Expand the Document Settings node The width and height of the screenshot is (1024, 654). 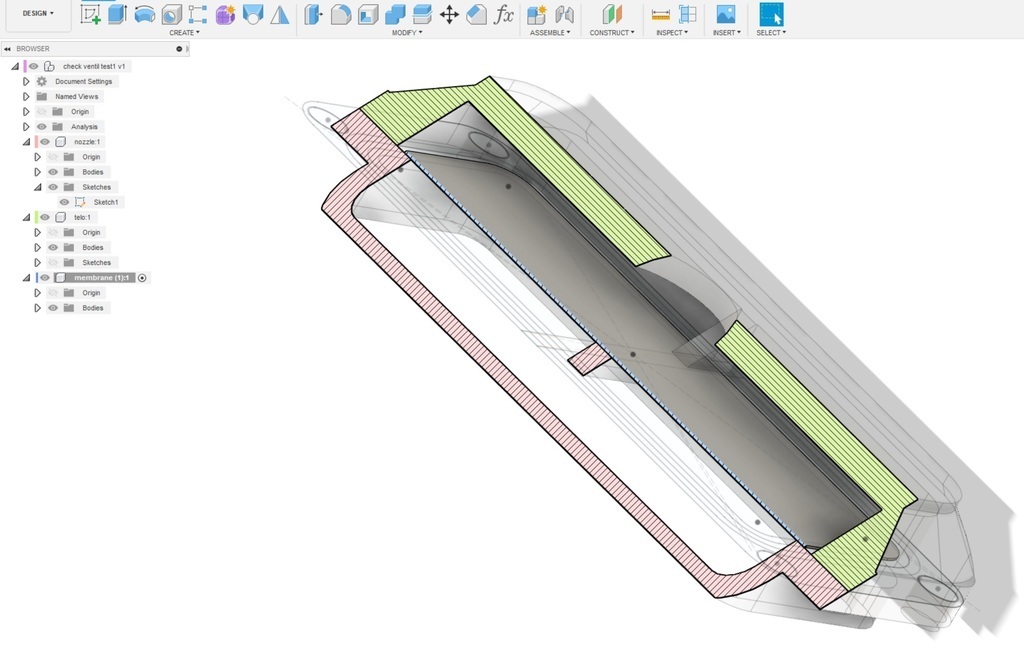24,82
